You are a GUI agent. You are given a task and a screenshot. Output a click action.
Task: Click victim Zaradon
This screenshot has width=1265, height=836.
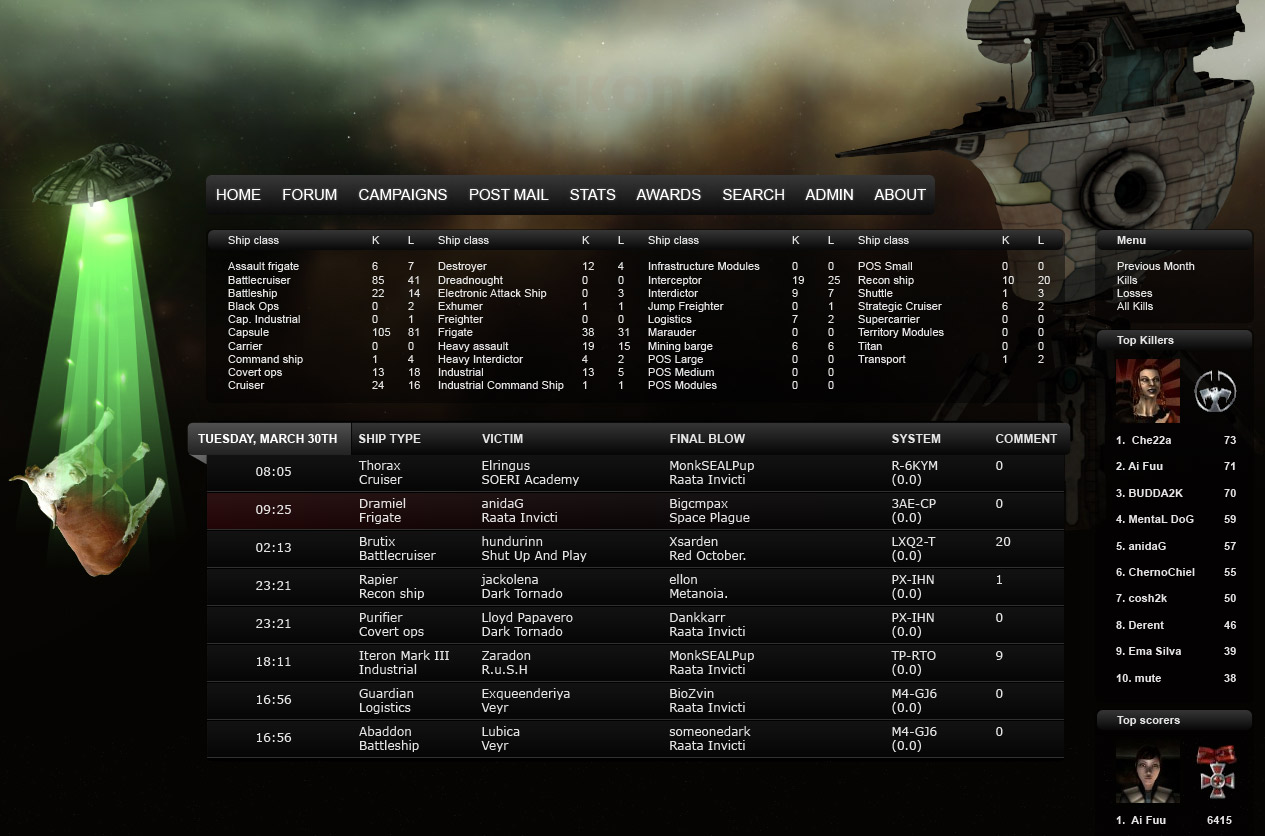pos(505,656)
